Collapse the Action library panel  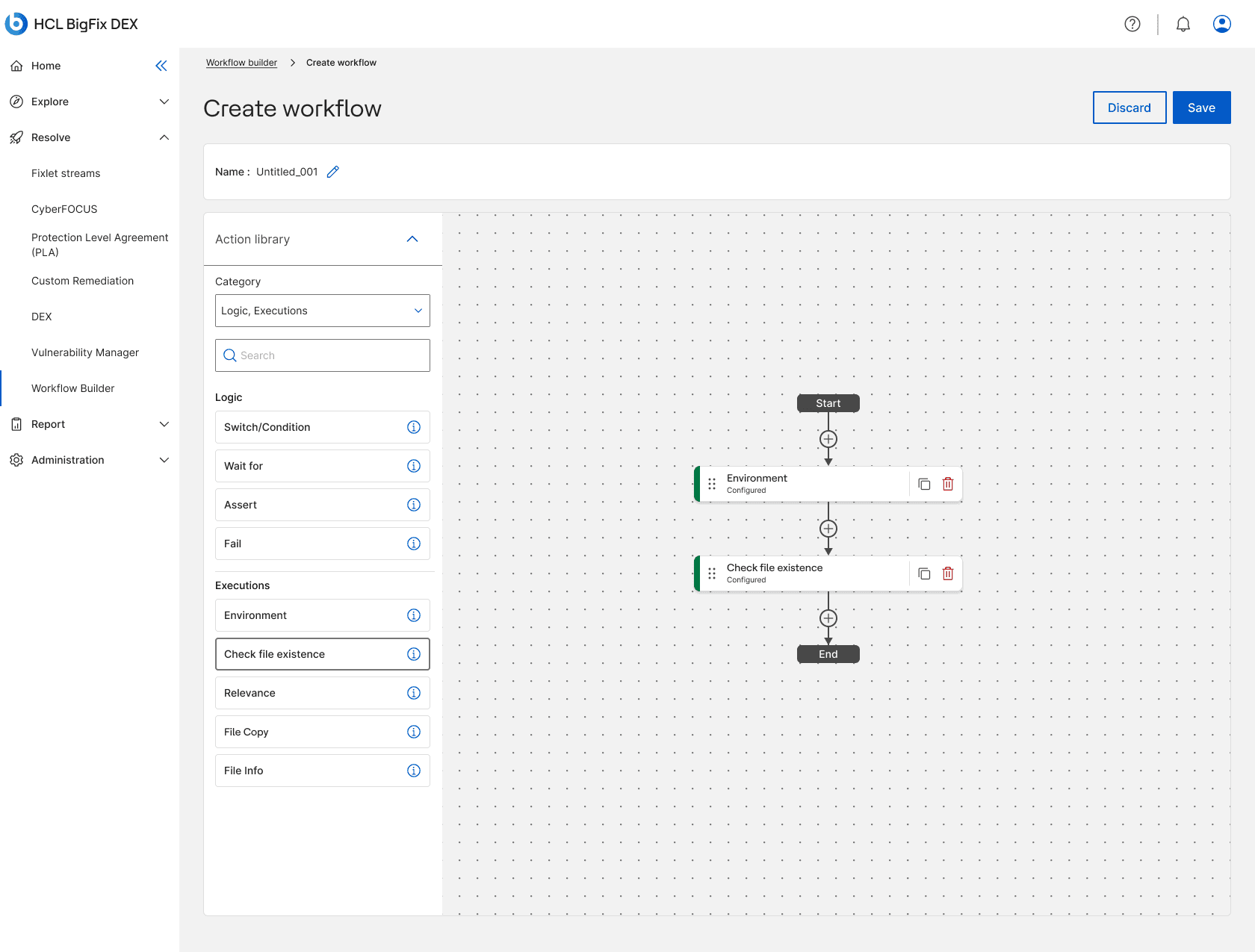pos(412,239)
